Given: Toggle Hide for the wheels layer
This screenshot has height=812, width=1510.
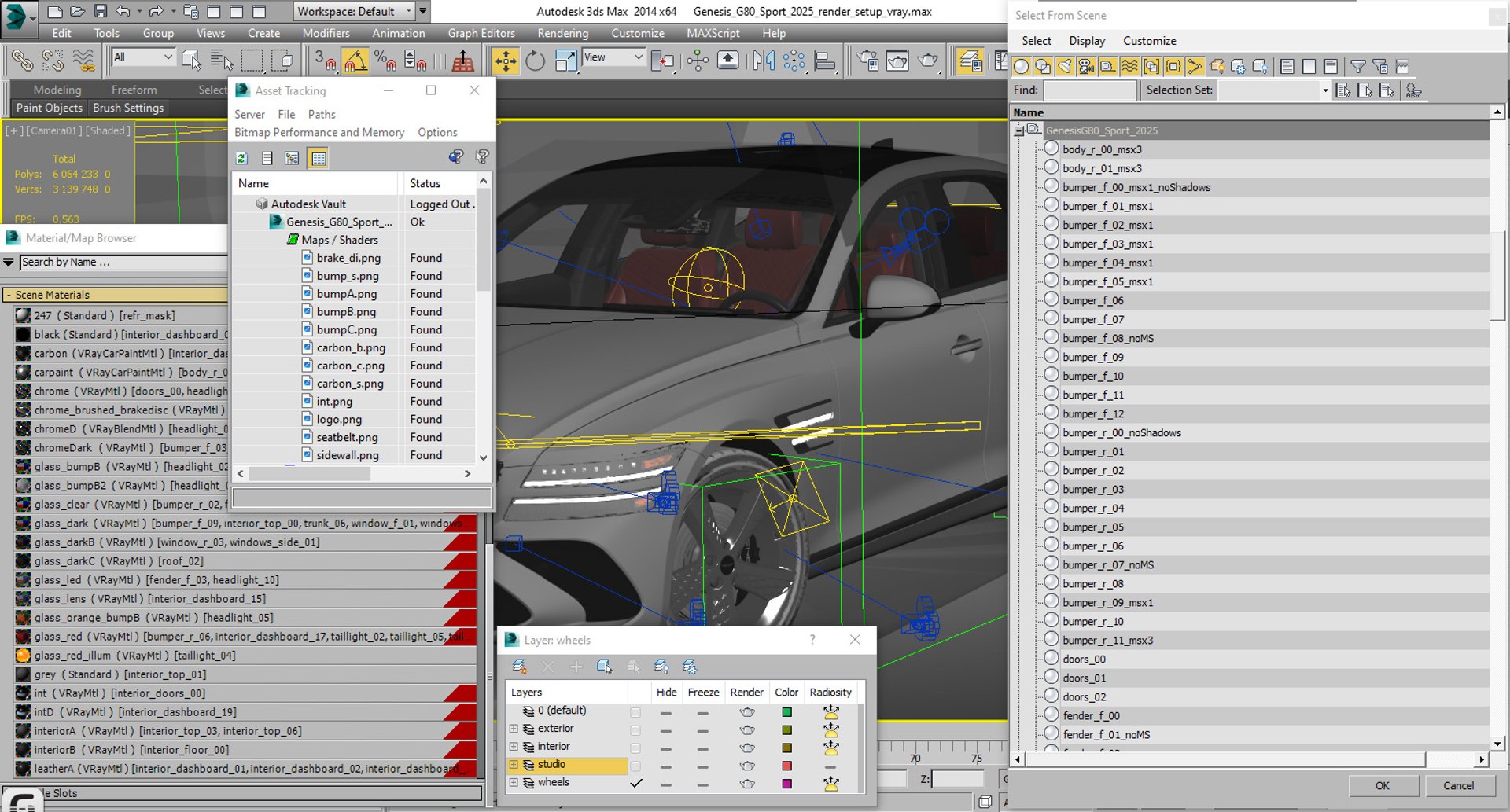Looking at the screenshot, I should coord(666,784).
